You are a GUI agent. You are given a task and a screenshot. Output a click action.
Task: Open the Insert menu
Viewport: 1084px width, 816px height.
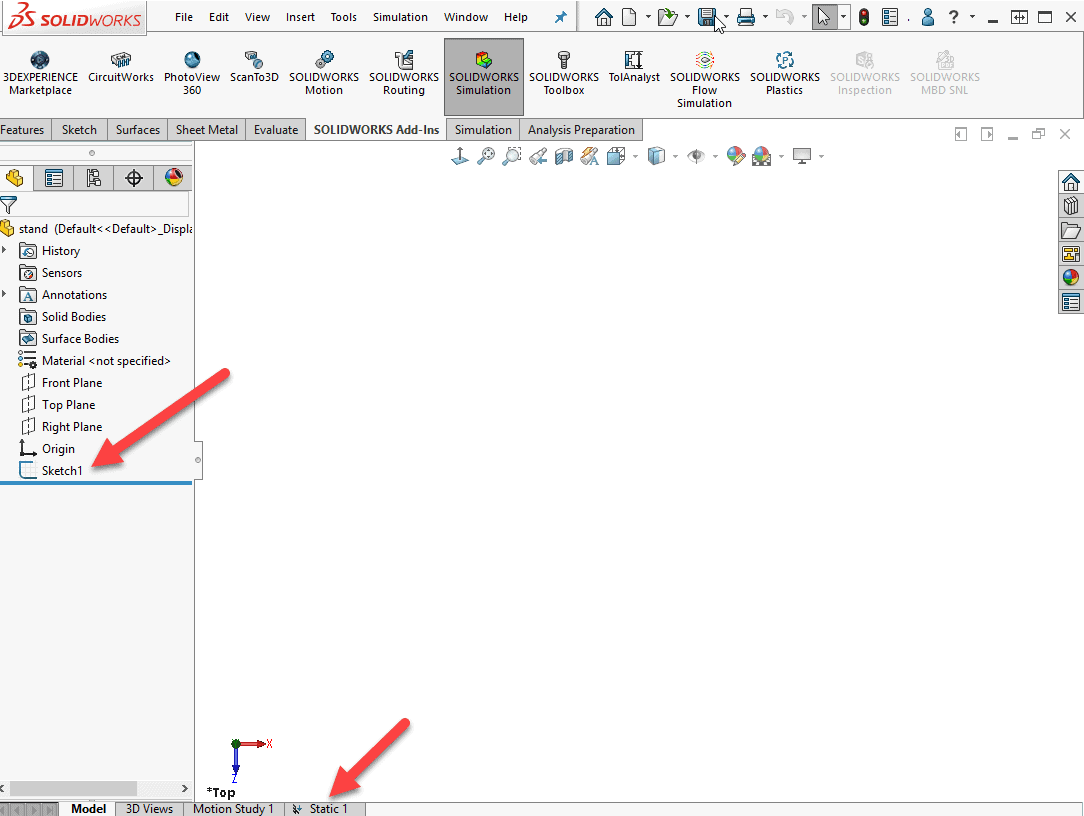pos(300,17)
